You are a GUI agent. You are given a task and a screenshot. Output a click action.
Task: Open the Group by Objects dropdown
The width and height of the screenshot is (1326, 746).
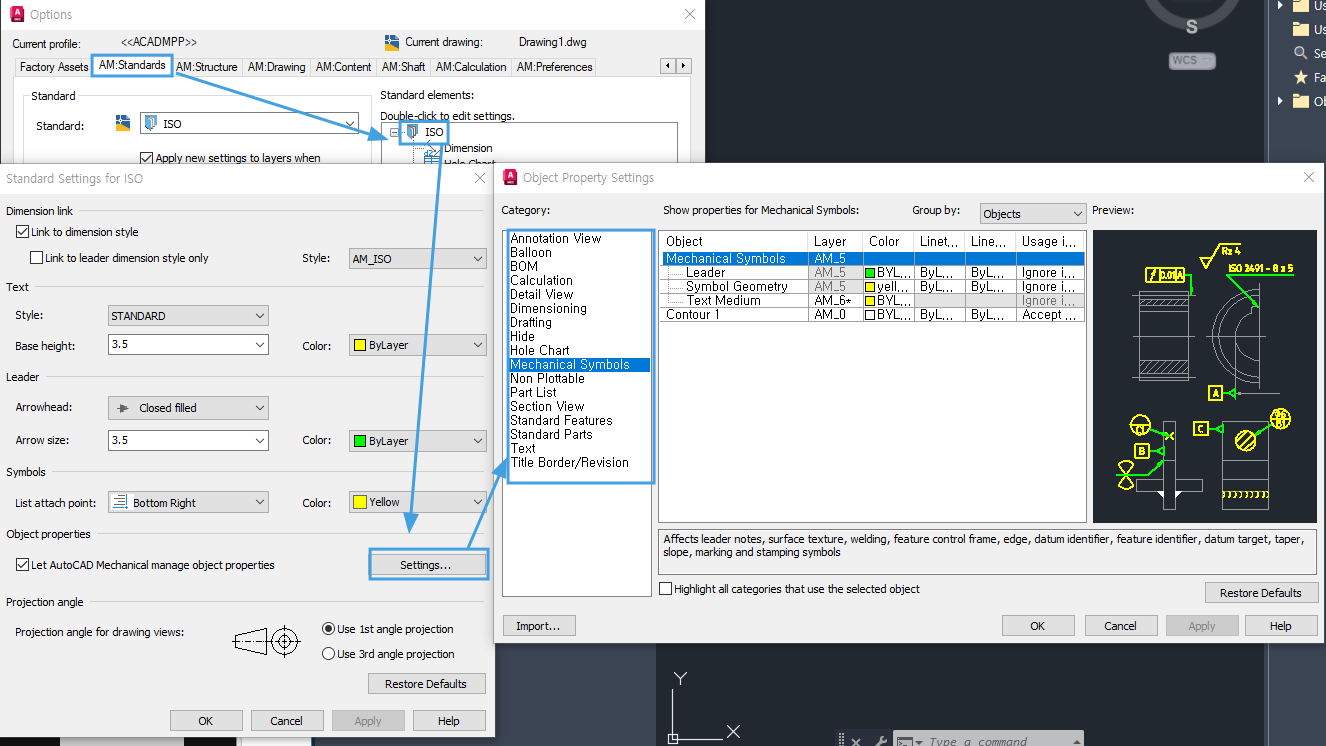tap(1032, 214)
